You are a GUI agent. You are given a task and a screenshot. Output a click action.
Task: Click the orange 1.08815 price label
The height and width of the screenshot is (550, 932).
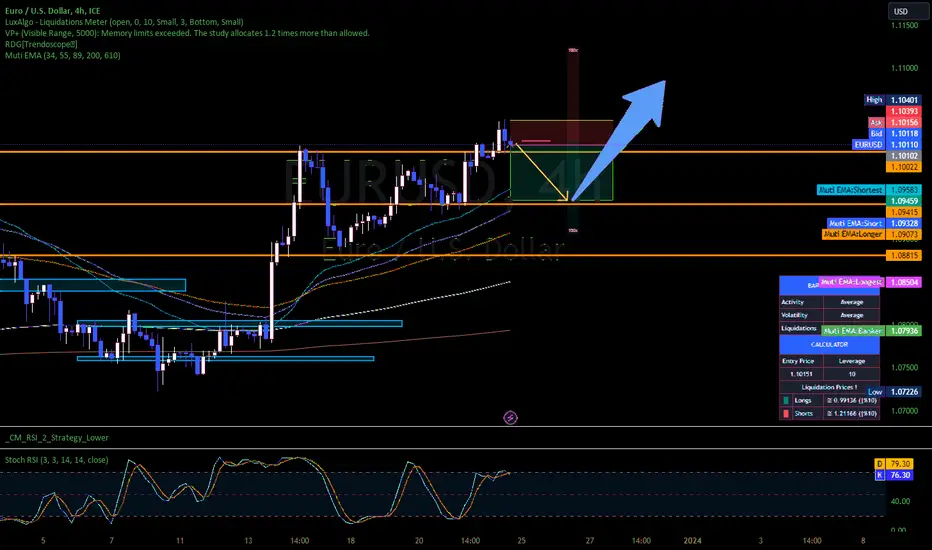(x=903, y=255)
